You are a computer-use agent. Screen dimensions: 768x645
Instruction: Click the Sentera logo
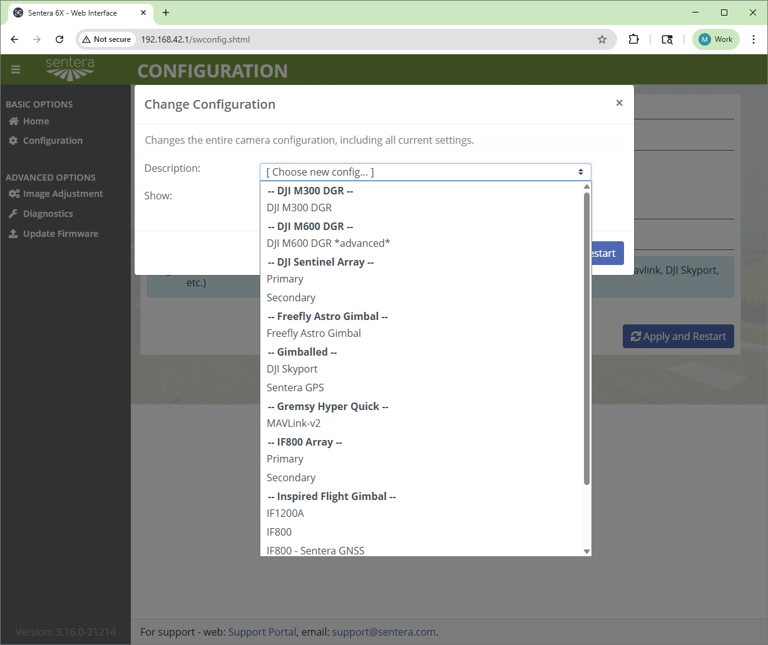coord(70,69)
